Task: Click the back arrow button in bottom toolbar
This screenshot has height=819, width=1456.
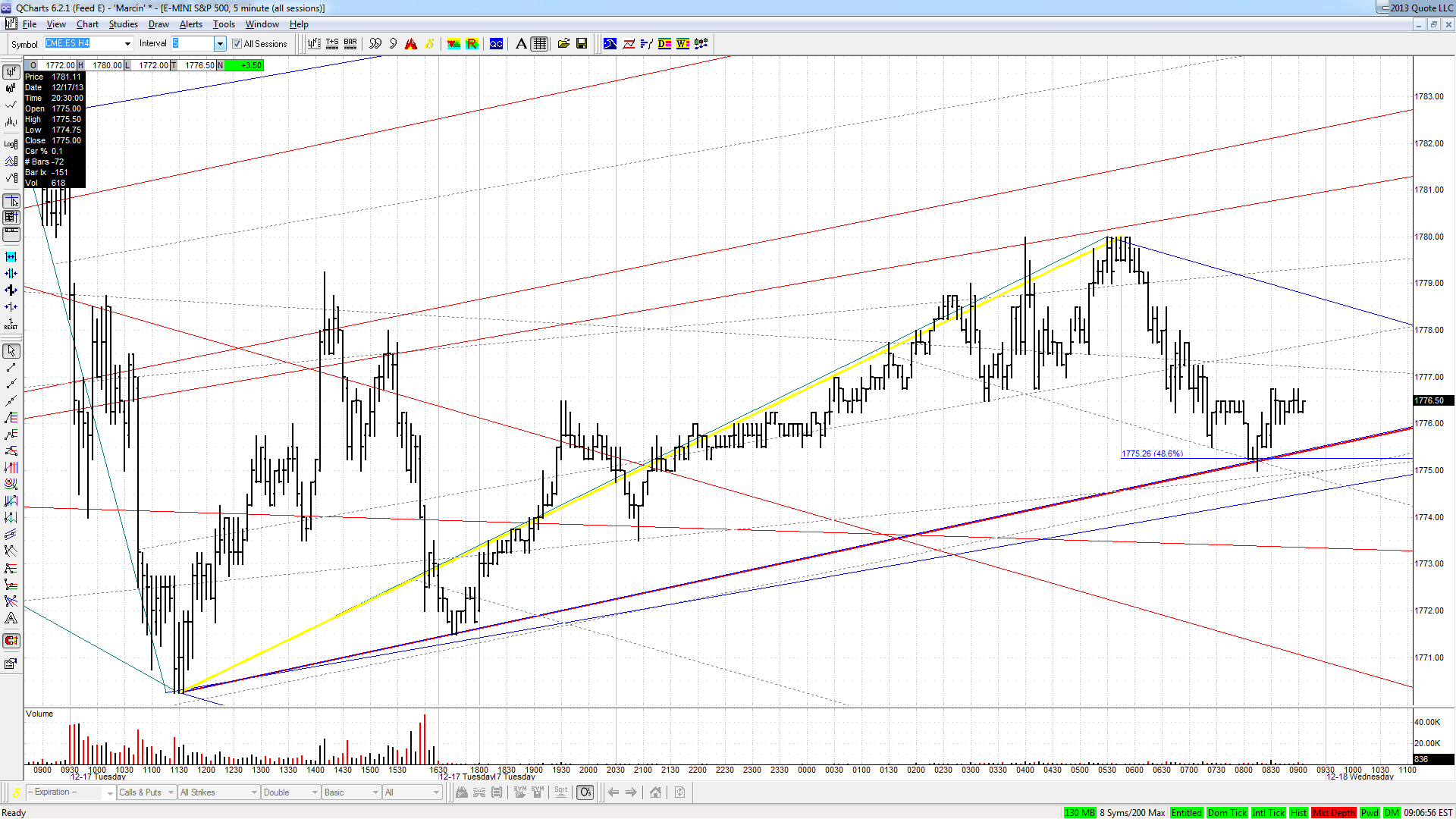Action: (x=613, y=792)
